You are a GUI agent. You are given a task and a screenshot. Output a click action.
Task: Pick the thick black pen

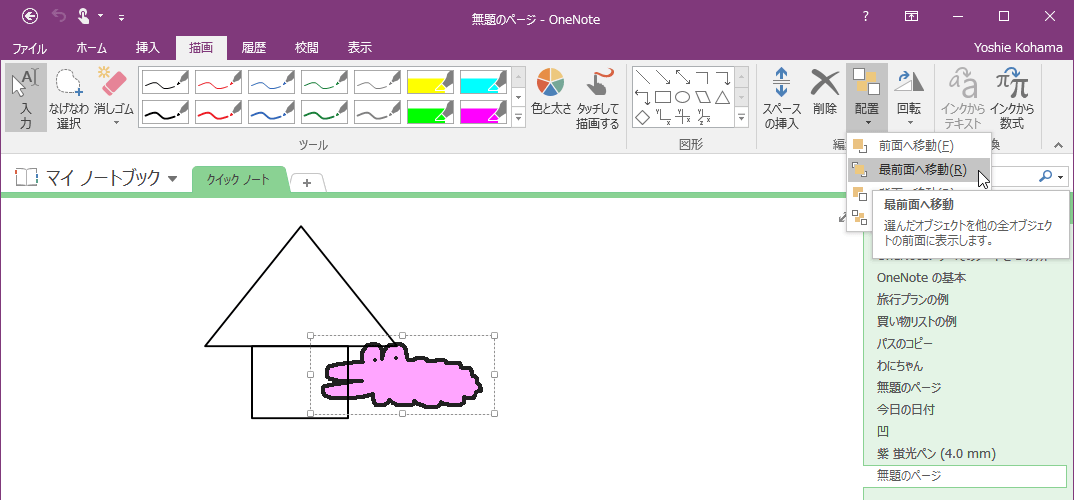pyautogui.click(x=165, y=112)
